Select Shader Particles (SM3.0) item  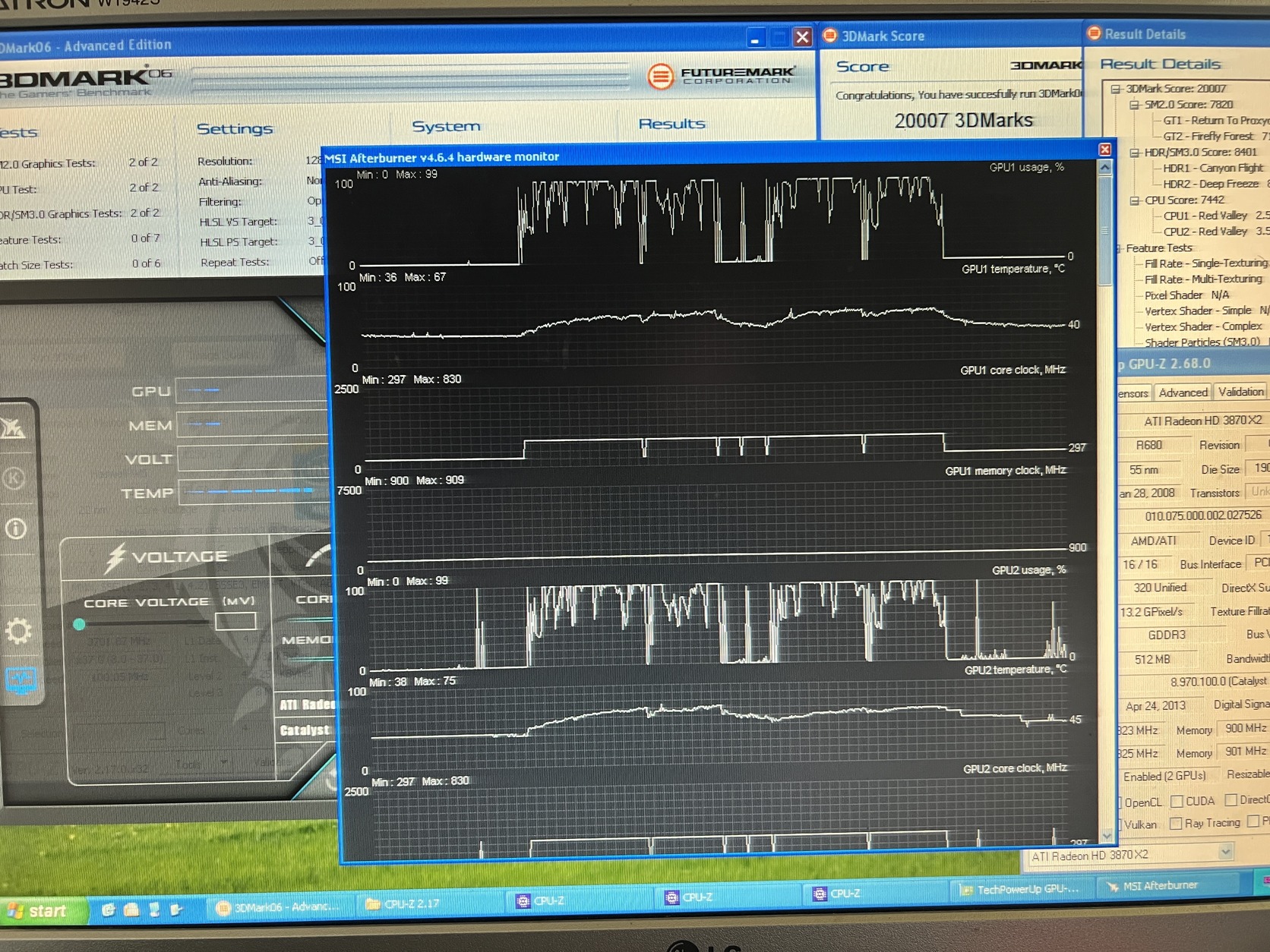point(1202,342)
